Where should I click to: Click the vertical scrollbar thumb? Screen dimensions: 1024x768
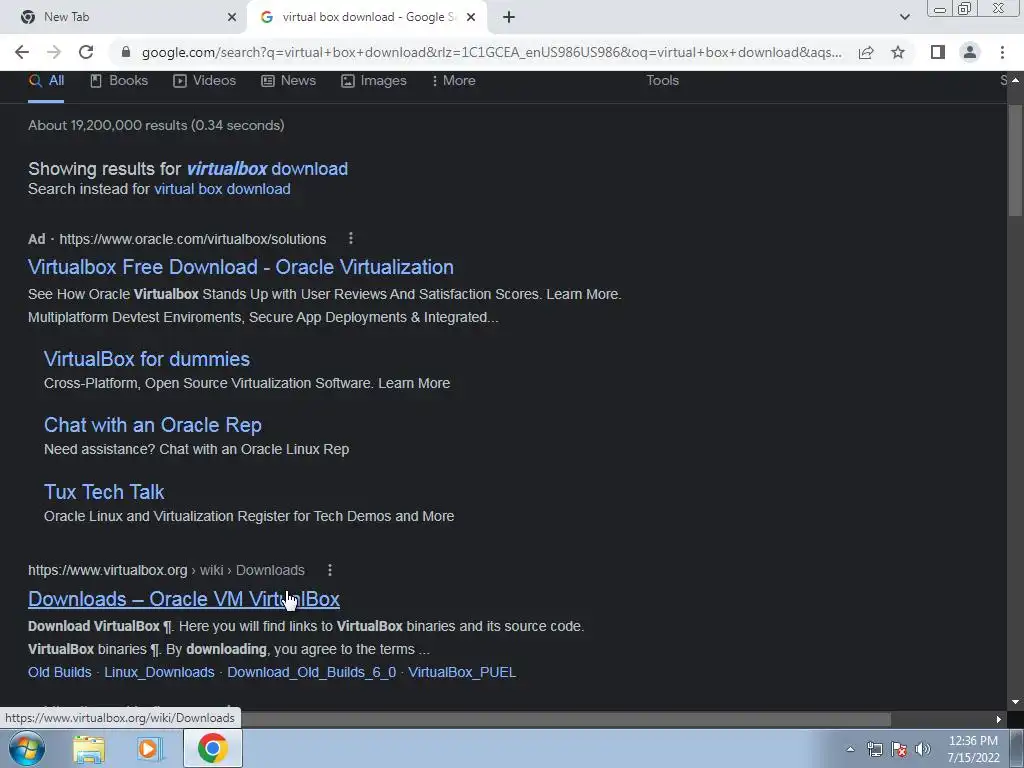click(1015, 160)
